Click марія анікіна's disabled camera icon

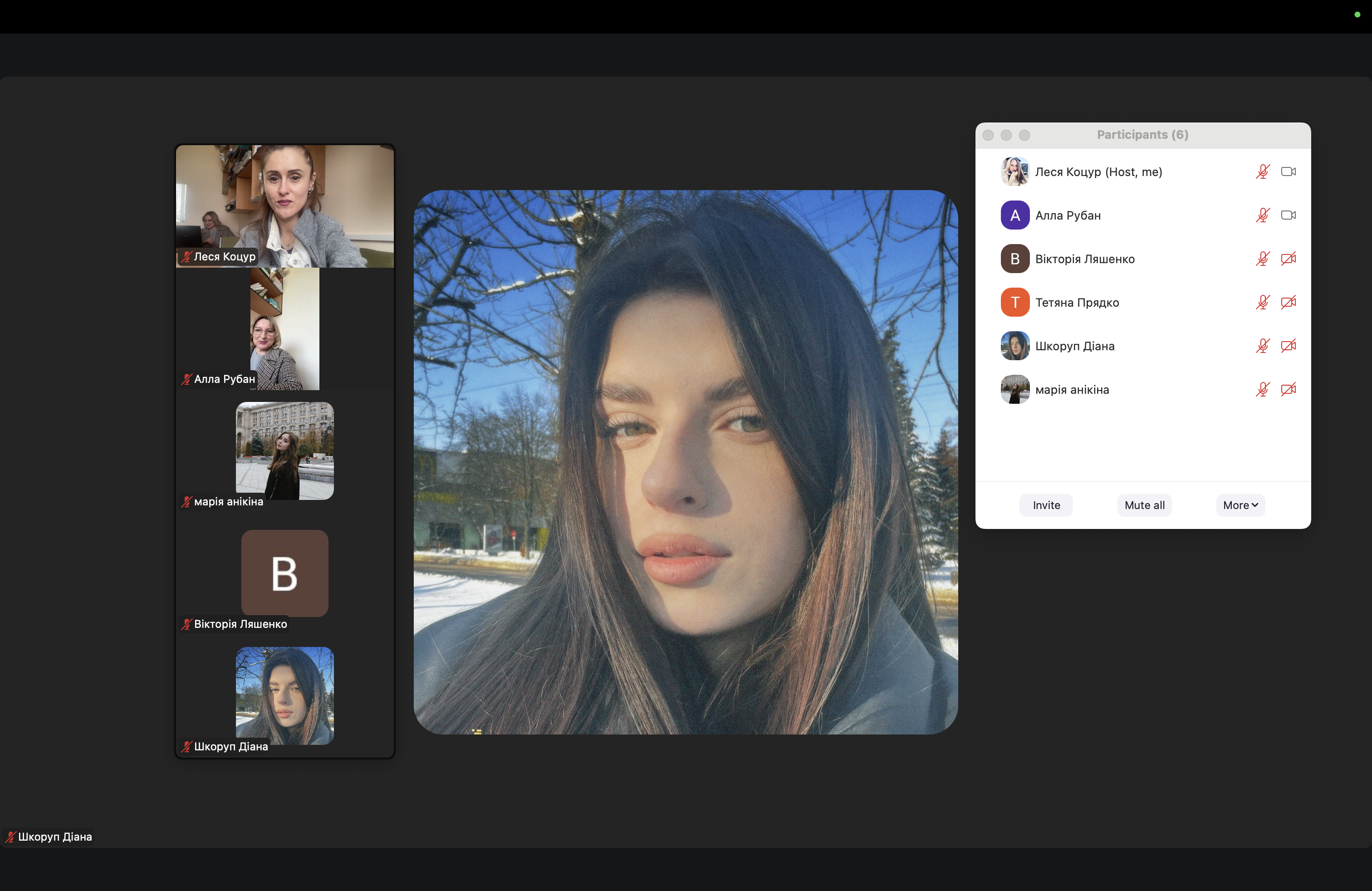1289,390
